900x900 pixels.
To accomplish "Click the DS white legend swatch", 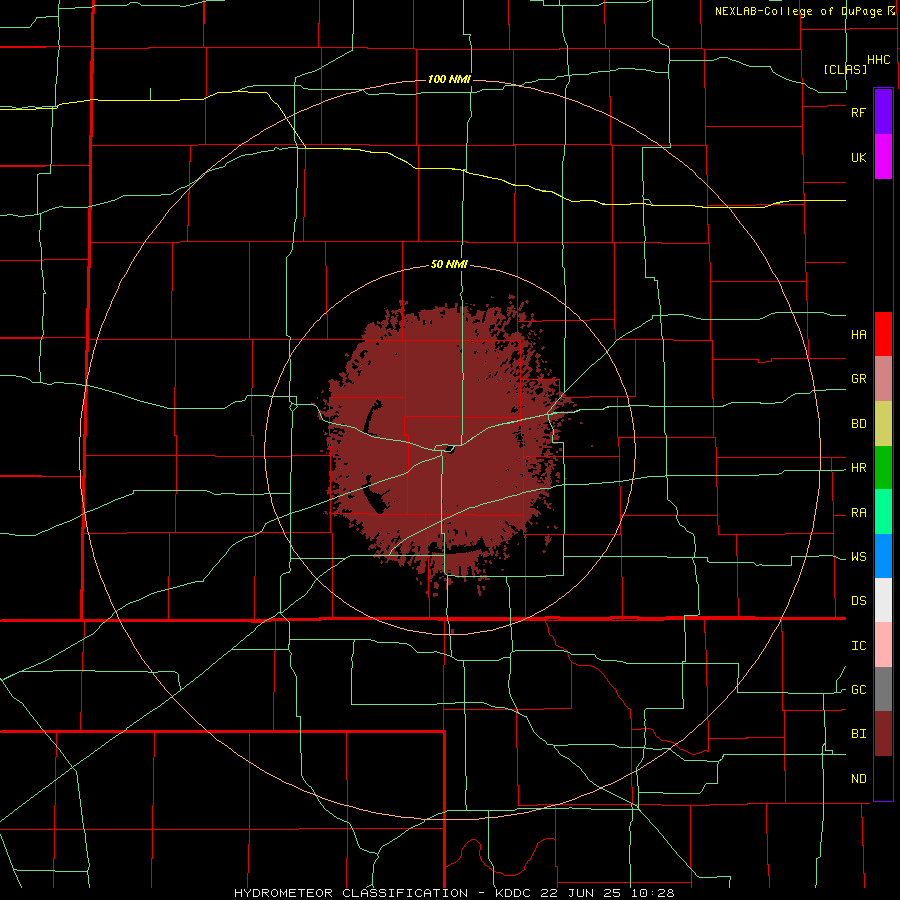I will (x=883, y=600).
